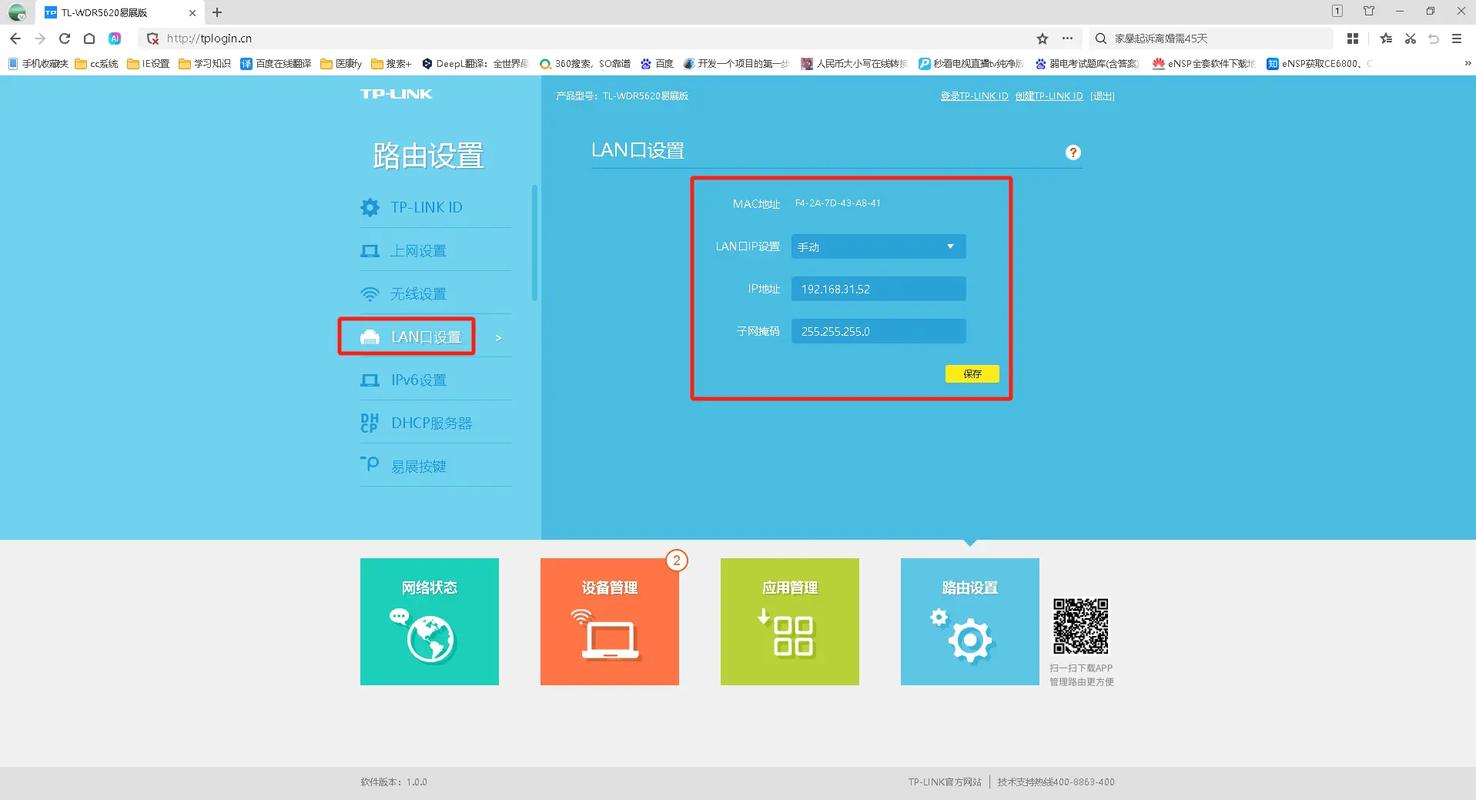Open the browser hamburger menu
Viewport: 1476px width, 800px height.
1459,38
